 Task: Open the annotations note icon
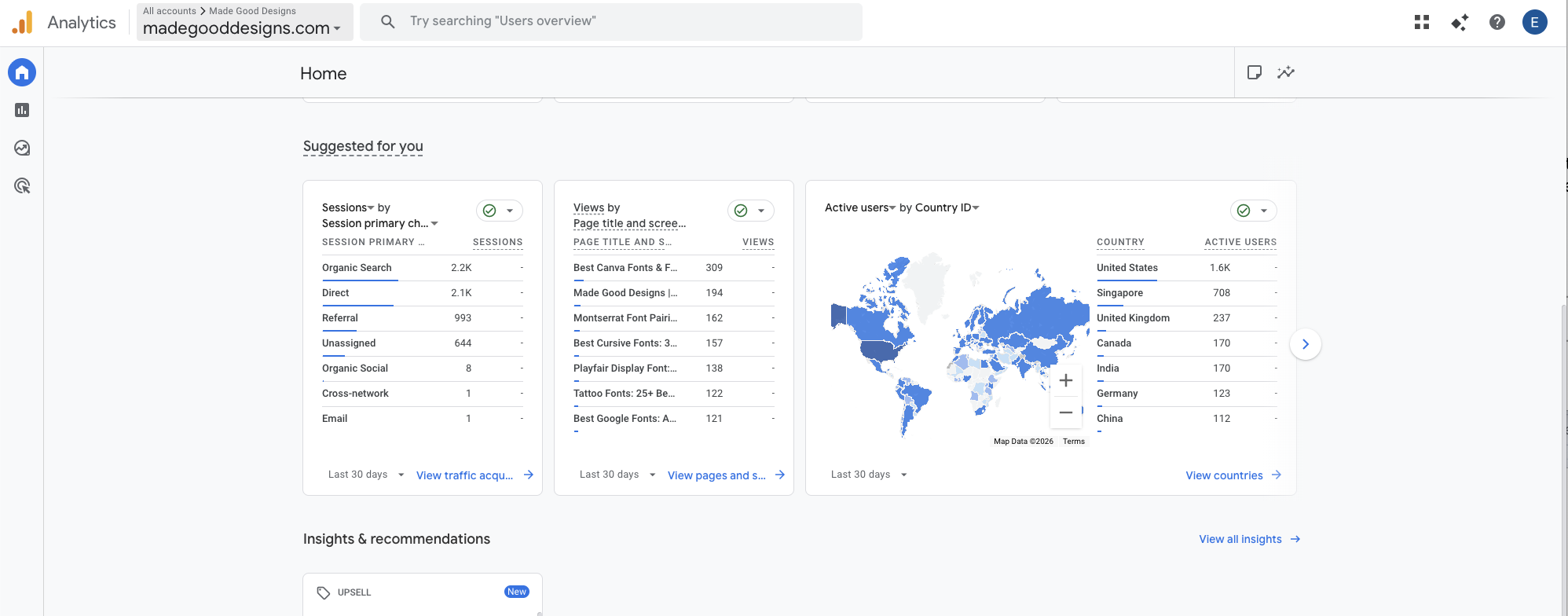pos(1255,72)
